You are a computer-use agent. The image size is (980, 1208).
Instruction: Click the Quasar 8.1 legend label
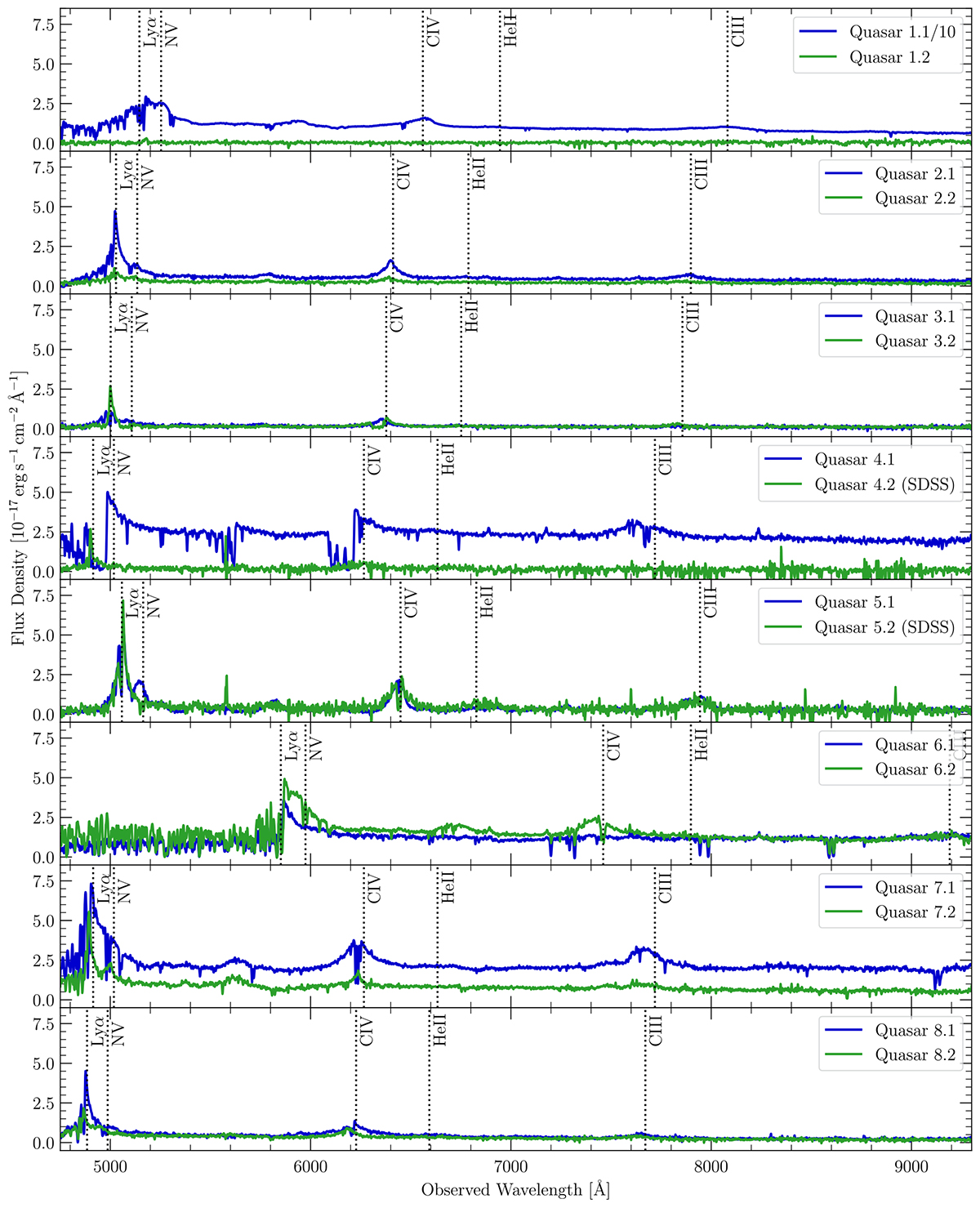(x=915, y=1032)
